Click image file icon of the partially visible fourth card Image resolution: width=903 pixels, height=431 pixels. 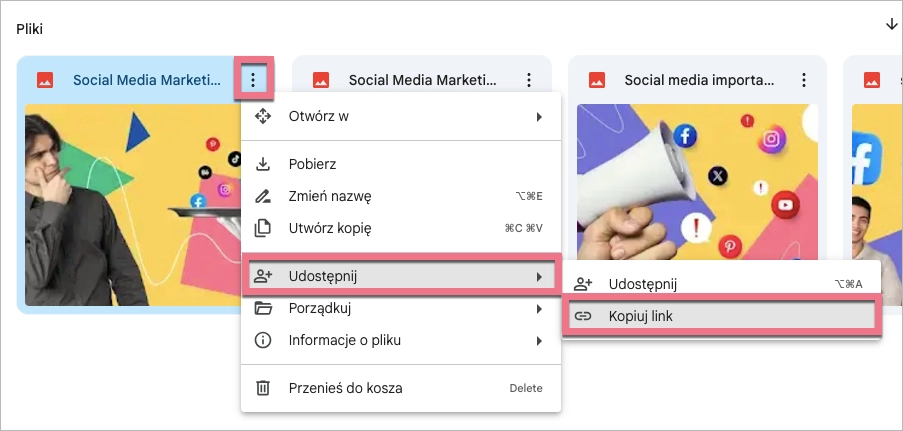[x=872, y=80]
